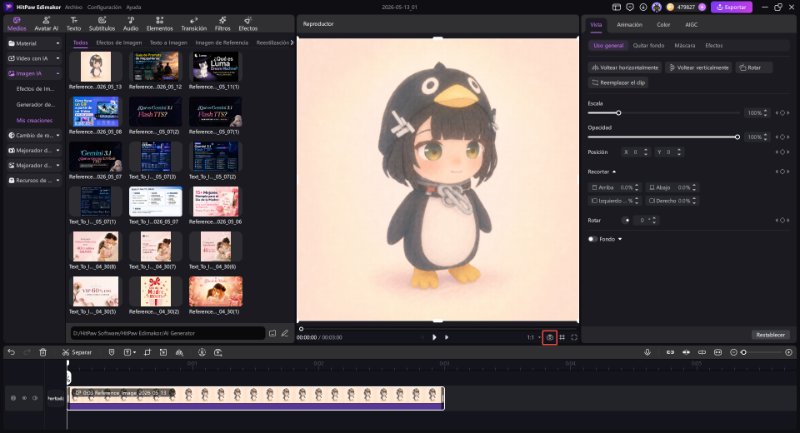The image size is (800, 433).
Task: Open the Archivo menu
Action: pyautogui.click(x=73, y=7)
